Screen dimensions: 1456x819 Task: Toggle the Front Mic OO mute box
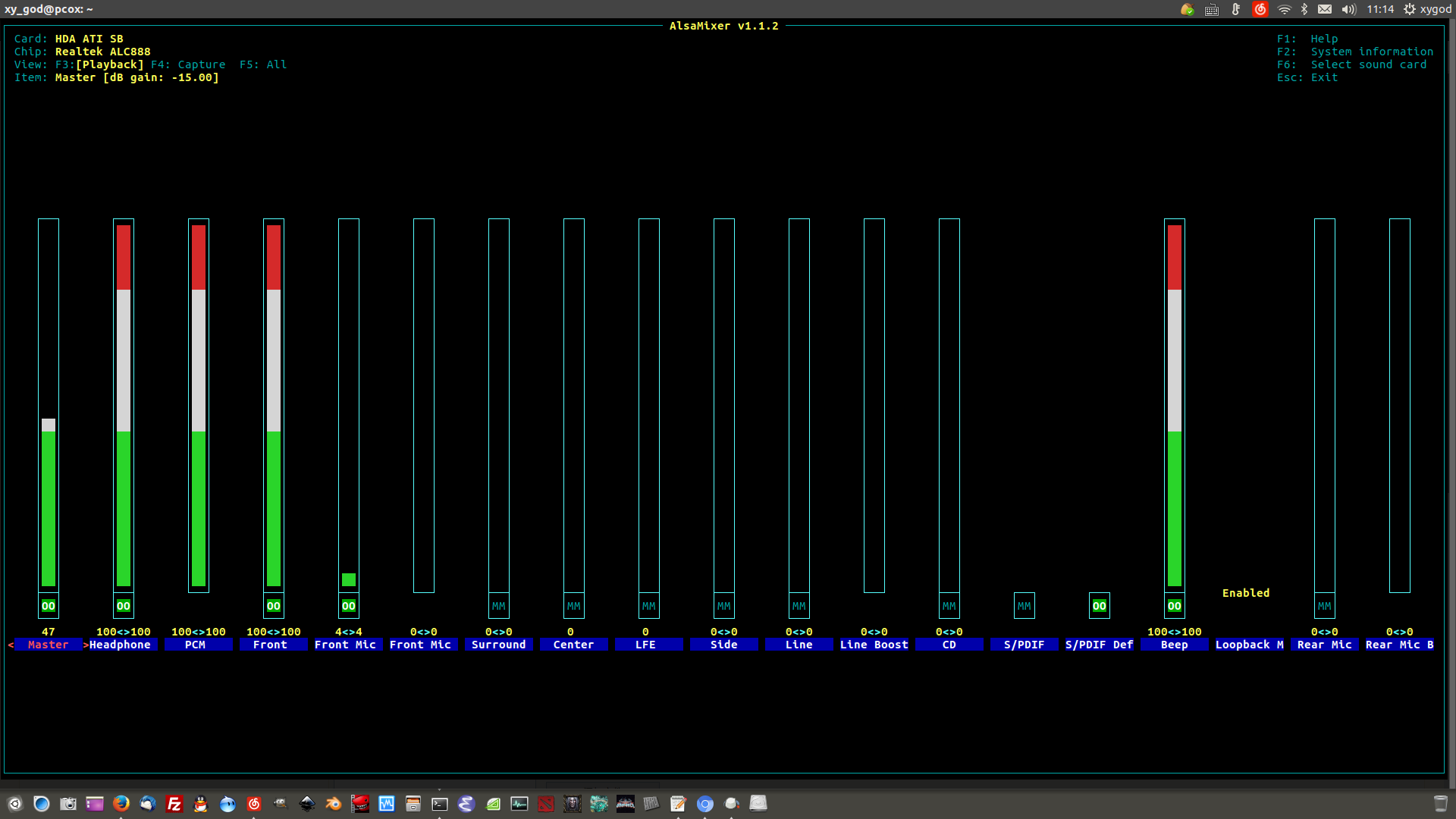[x=349, y=606]
